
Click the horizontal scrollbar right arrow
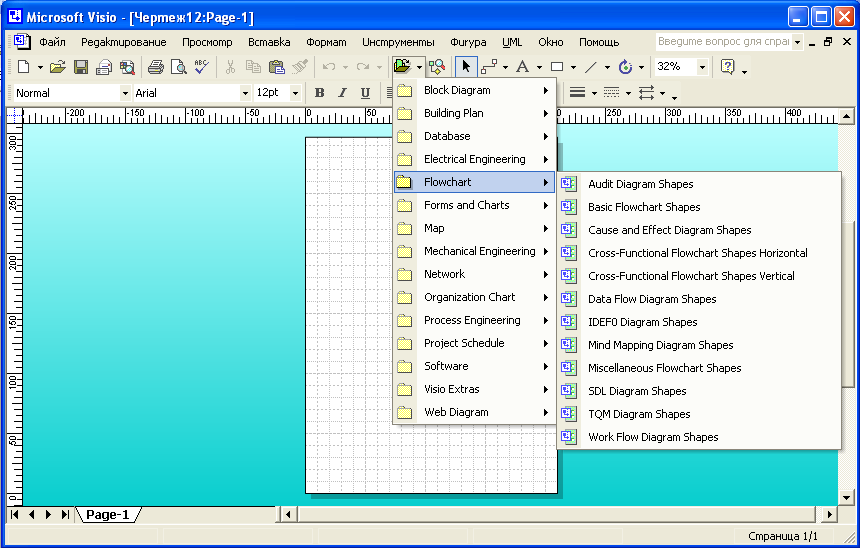pos(829,515)
